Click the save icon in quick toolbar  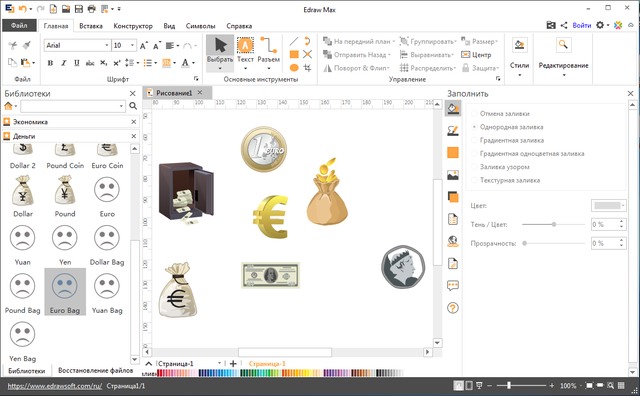[79, 9]
